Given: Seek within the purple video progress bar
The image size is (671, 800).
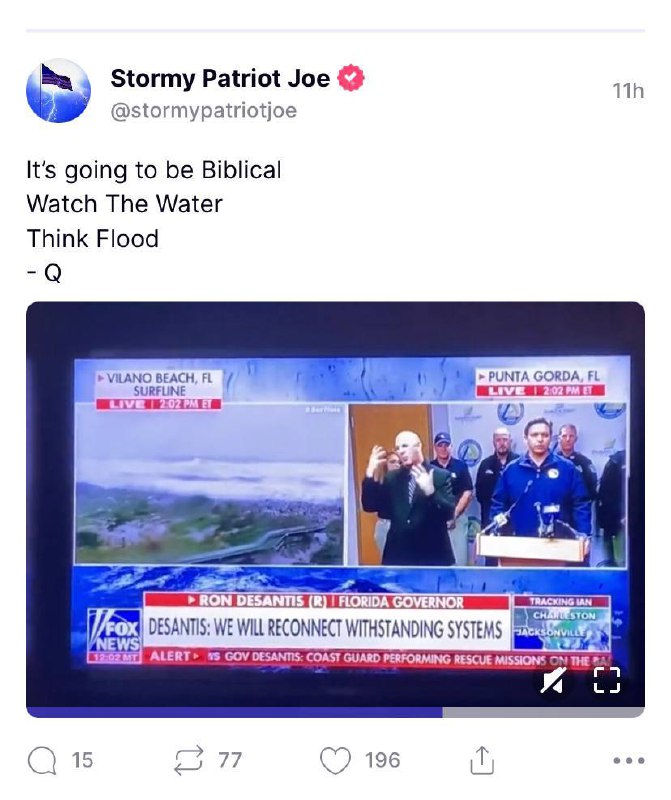Looking at the screenshot, I should click(234, 712).
